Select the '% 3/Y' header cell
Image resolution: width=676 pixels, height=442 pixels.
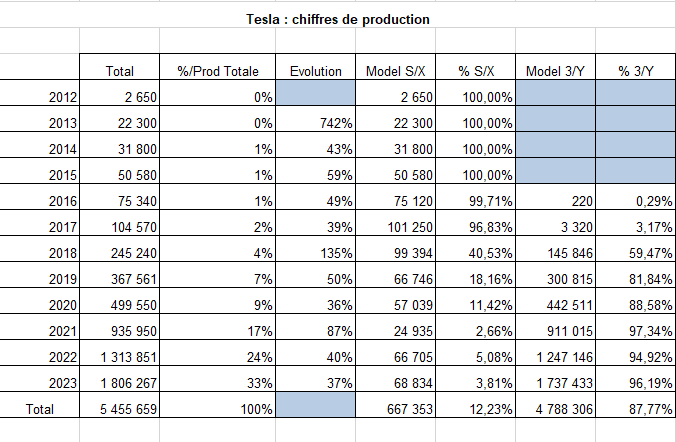click(x=635, y=67)
